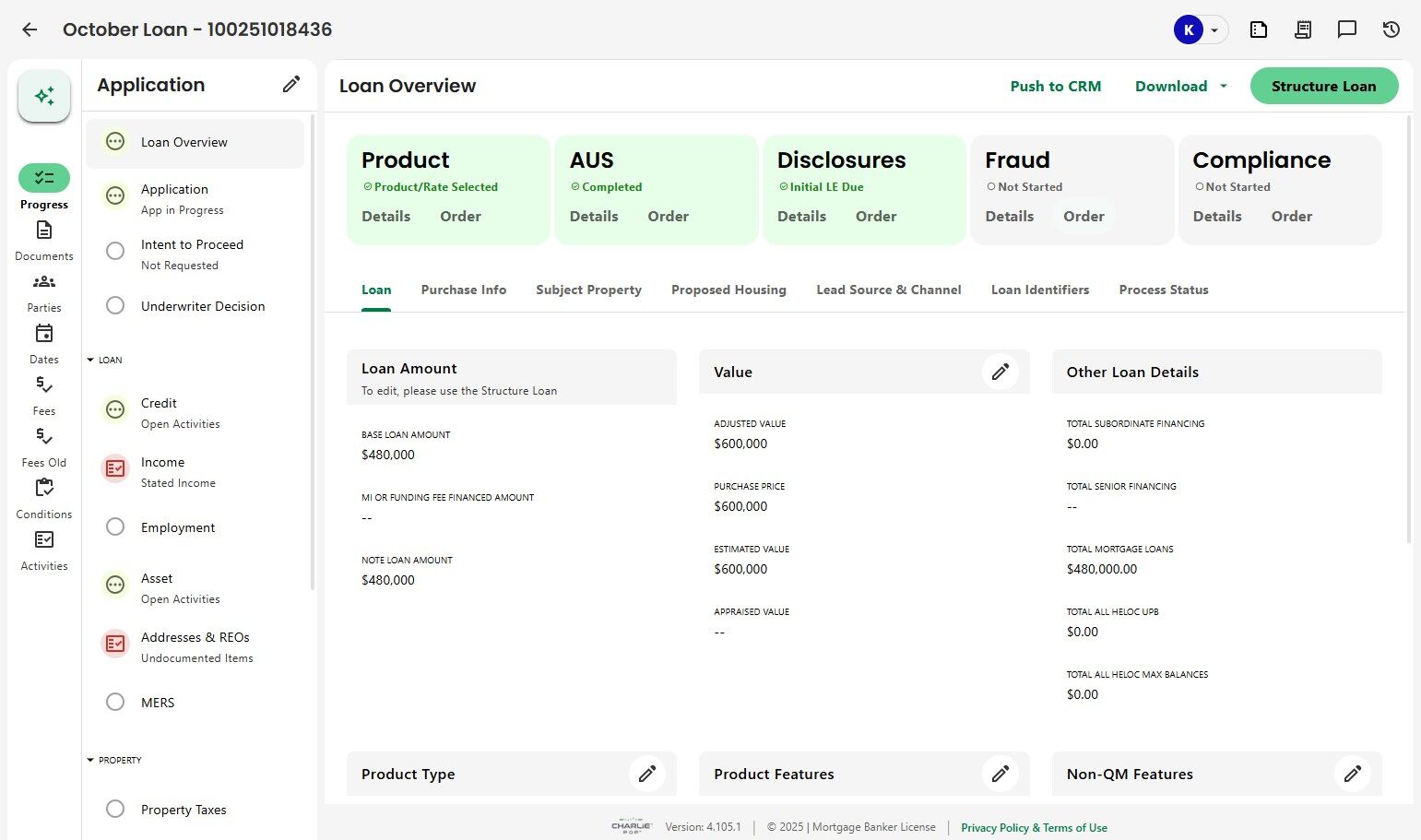
Task: Open the AI sparkle assistant button
Action: coord(44,96)
